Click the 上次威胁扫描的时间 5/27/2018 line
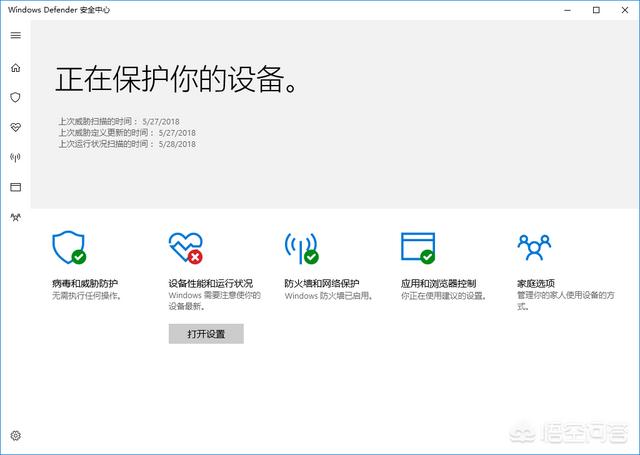 coord(119,121)
